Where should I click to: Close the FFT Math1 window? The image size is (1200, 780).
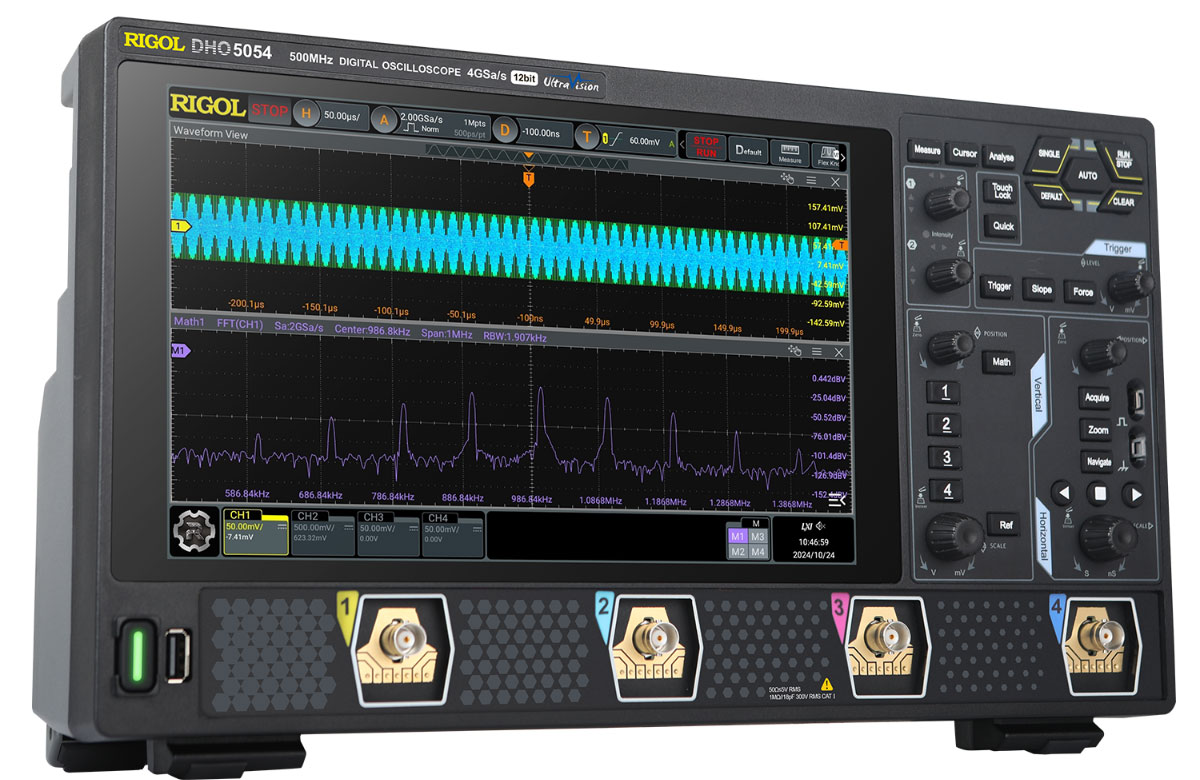pyautogui.click(x=838, y=352)
